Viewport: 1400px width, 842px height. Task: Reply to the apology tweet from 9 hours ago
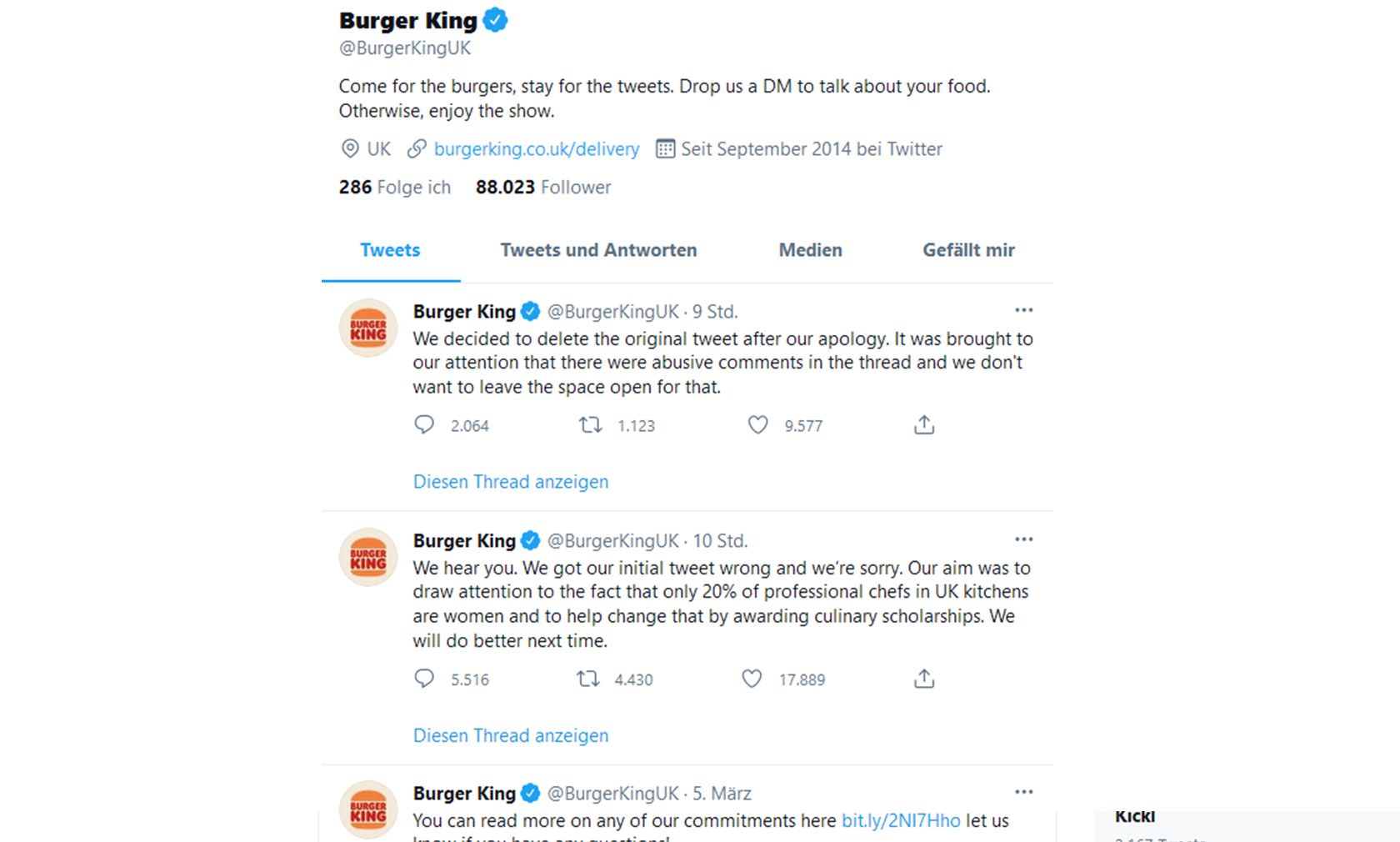pos(424,425)
